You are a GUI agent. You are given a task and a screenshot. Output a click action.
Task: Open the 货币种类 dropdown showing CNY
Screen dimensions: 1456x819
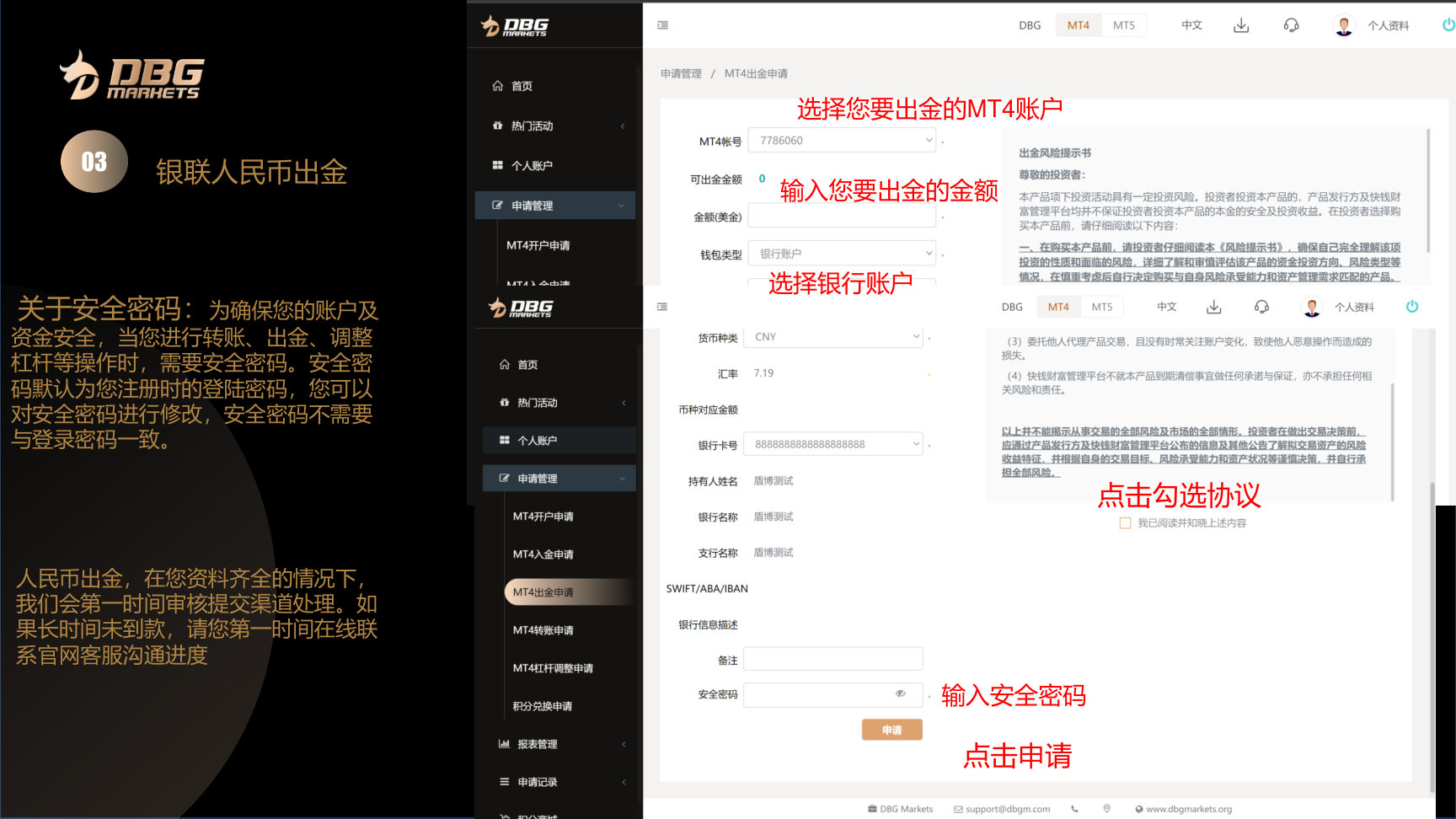pos(833,336)
